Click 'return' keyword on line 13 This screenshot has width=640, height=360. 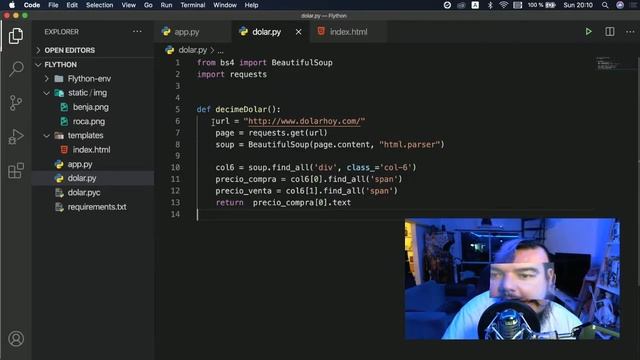[229, 202]
